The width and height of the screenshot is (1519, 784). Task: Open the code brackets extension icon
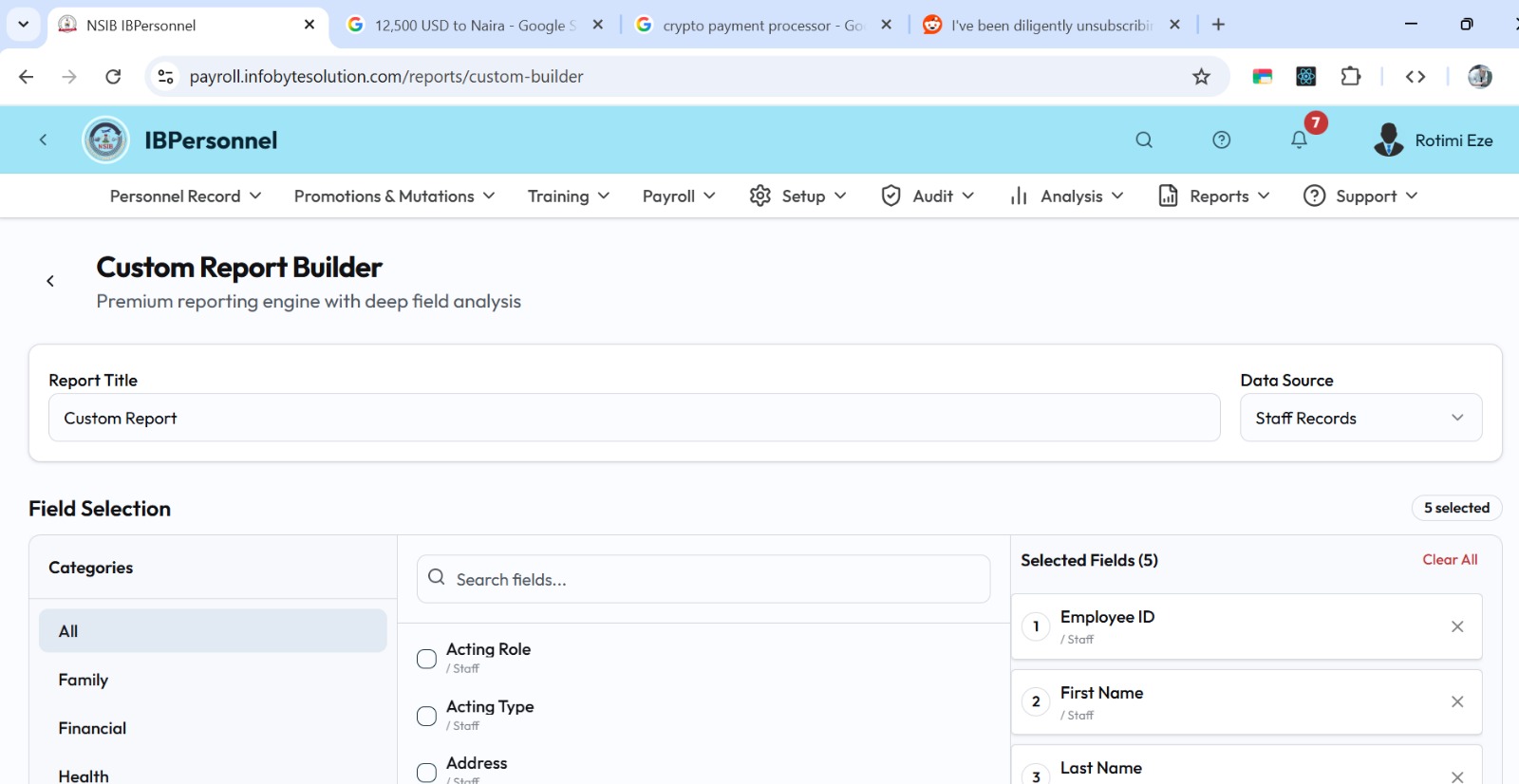[x=1416, y=77]
